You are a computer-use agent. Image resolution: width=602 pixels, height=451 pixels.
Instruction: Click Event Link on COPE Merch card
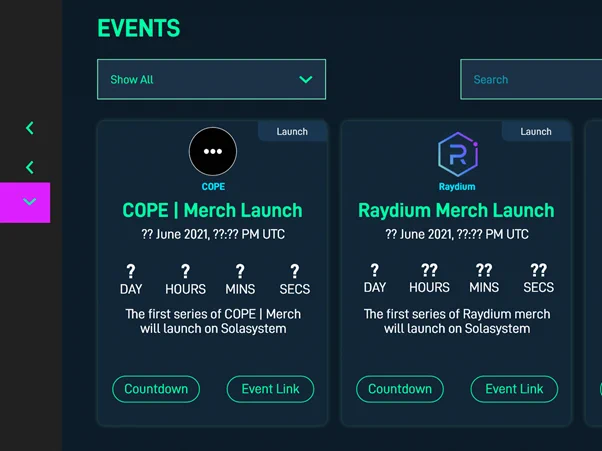[x=270, y=389]
